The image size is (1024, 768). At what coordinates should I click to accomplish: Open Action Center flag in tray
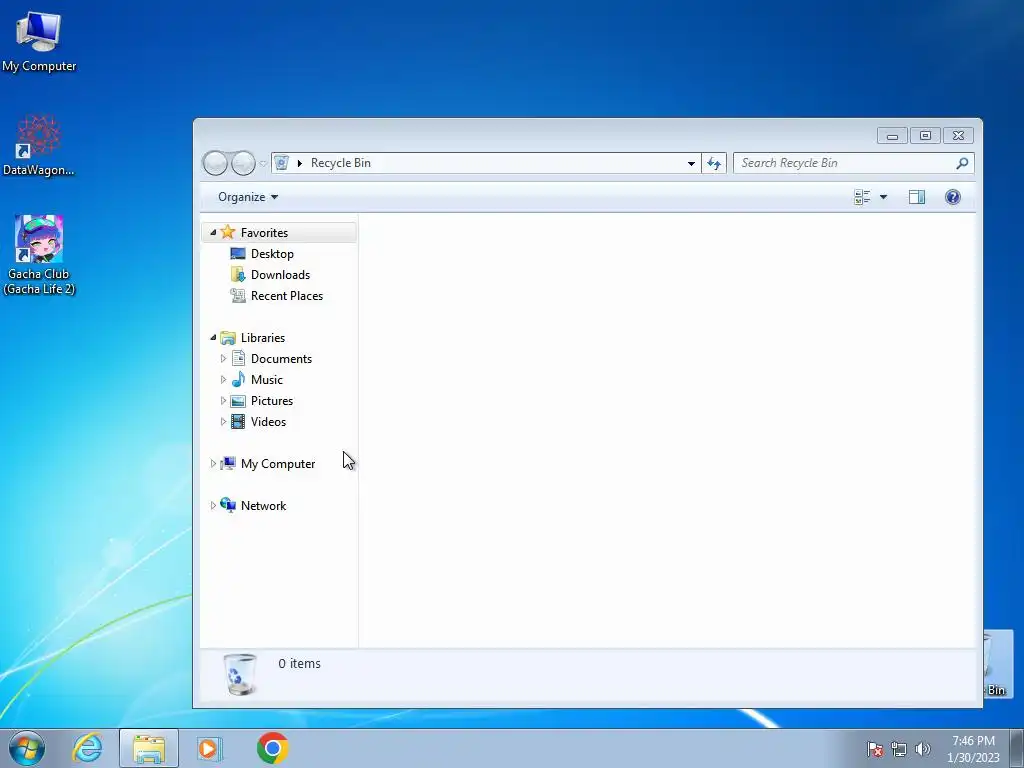tap(875, 750)
